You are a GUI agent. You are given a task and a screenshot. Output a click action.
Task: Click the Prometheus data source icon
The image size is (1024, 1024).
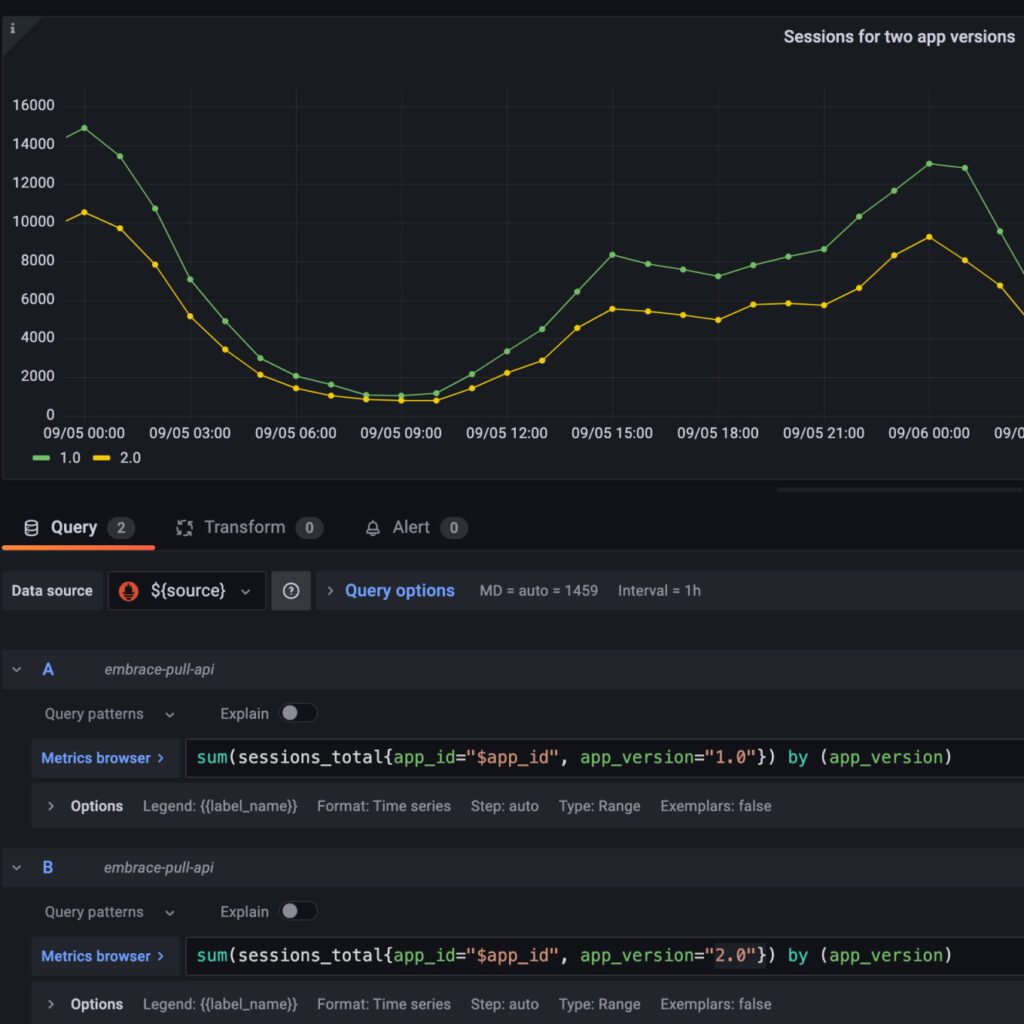coord(129,591)
